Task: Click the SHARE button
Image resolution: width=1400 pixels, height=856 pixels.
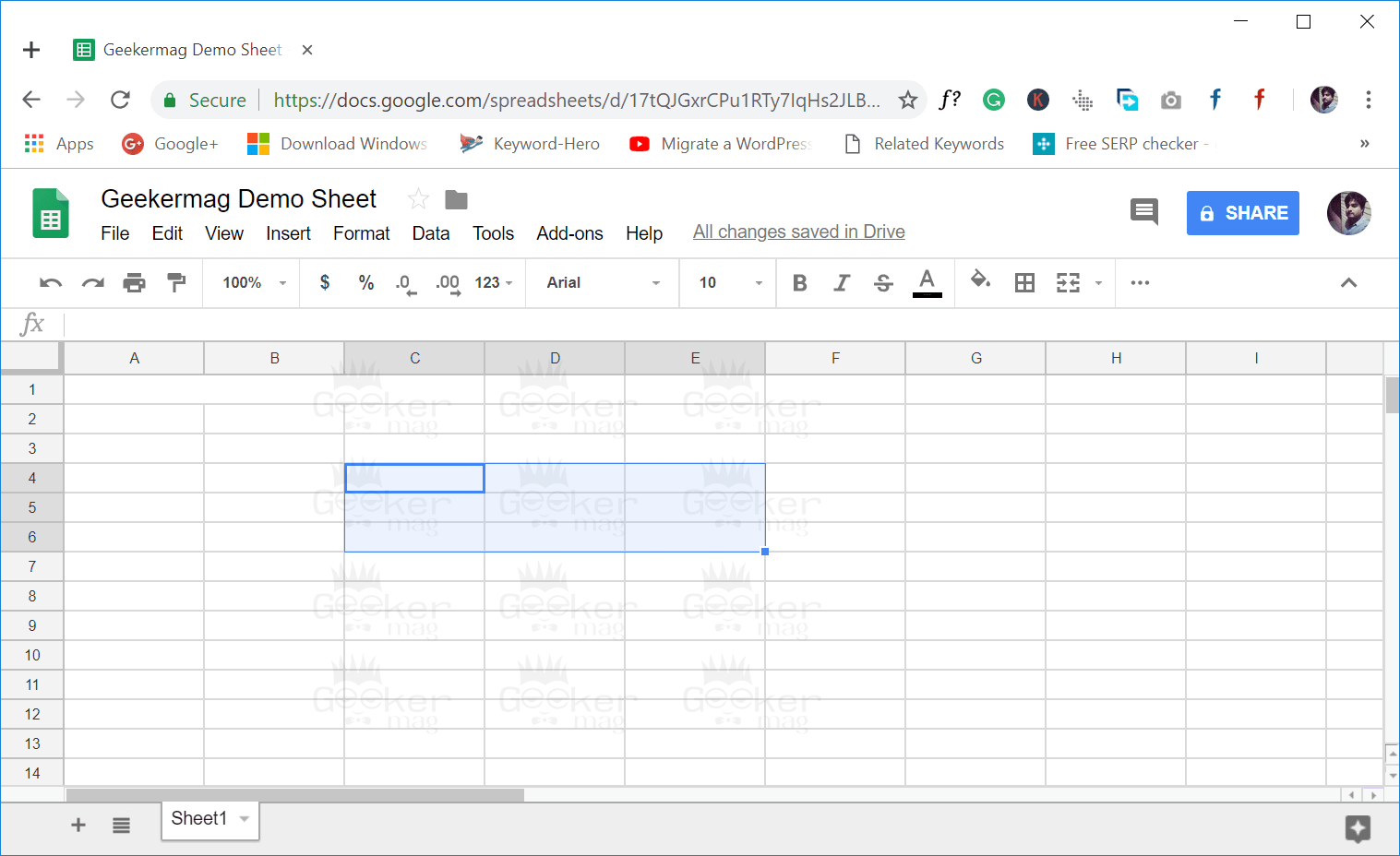Action: click(1242, 213)
